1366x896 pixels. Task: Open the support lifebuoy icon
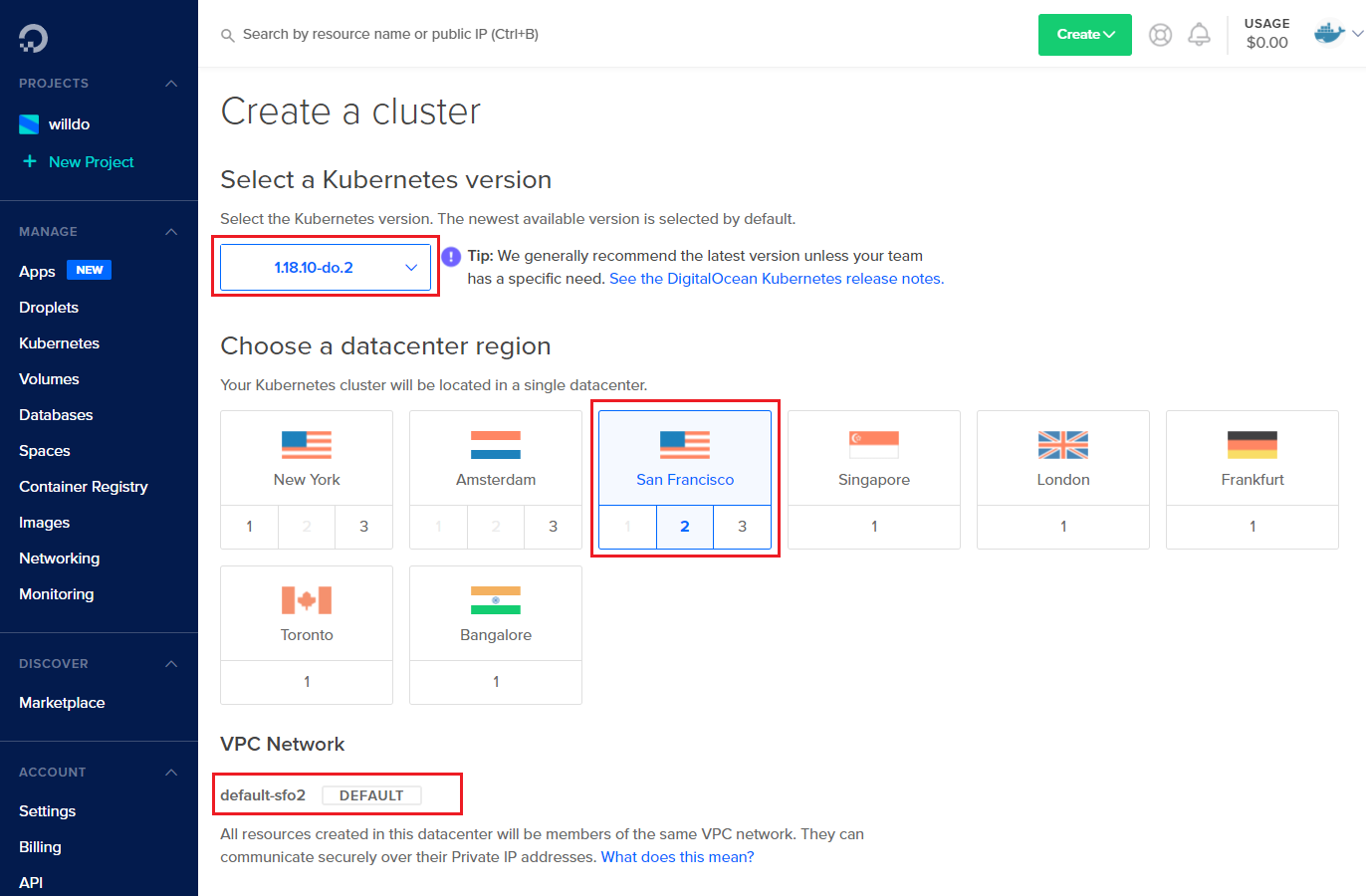[1160, 35]
